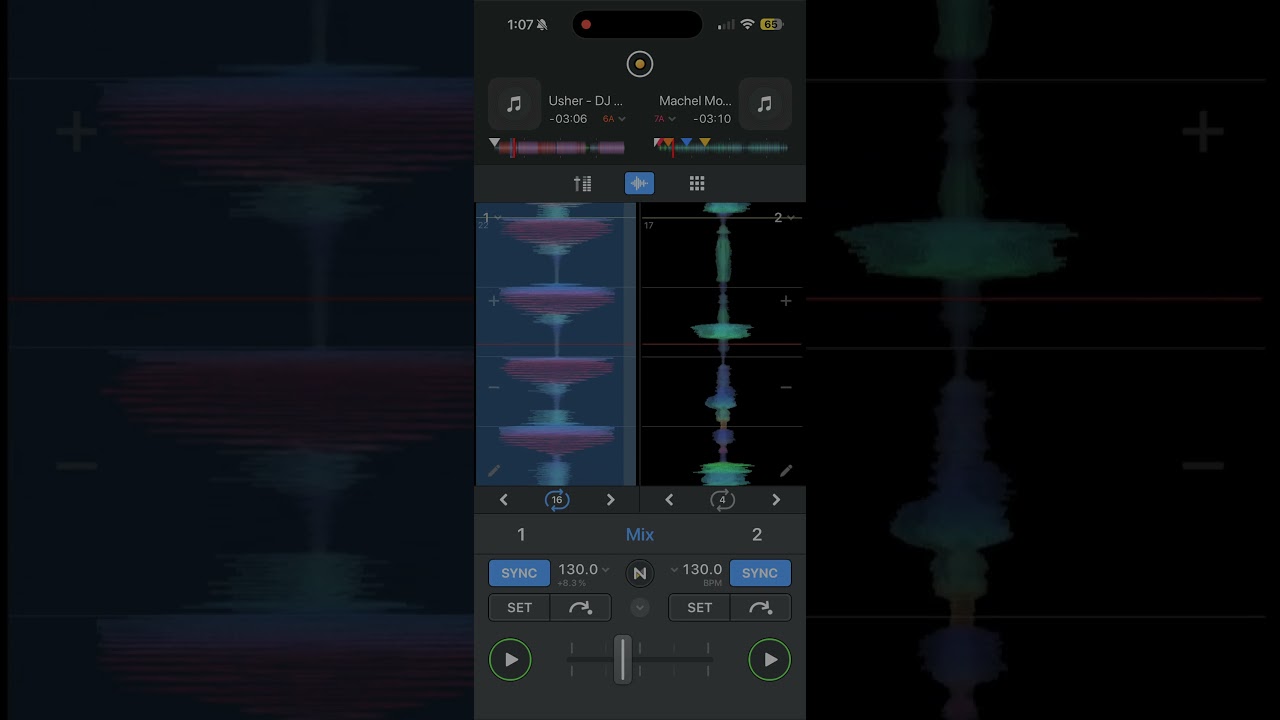Zoom out right deck waveform with minus
The width and height of the screenshot is (1280, 720).
[786, 387]
